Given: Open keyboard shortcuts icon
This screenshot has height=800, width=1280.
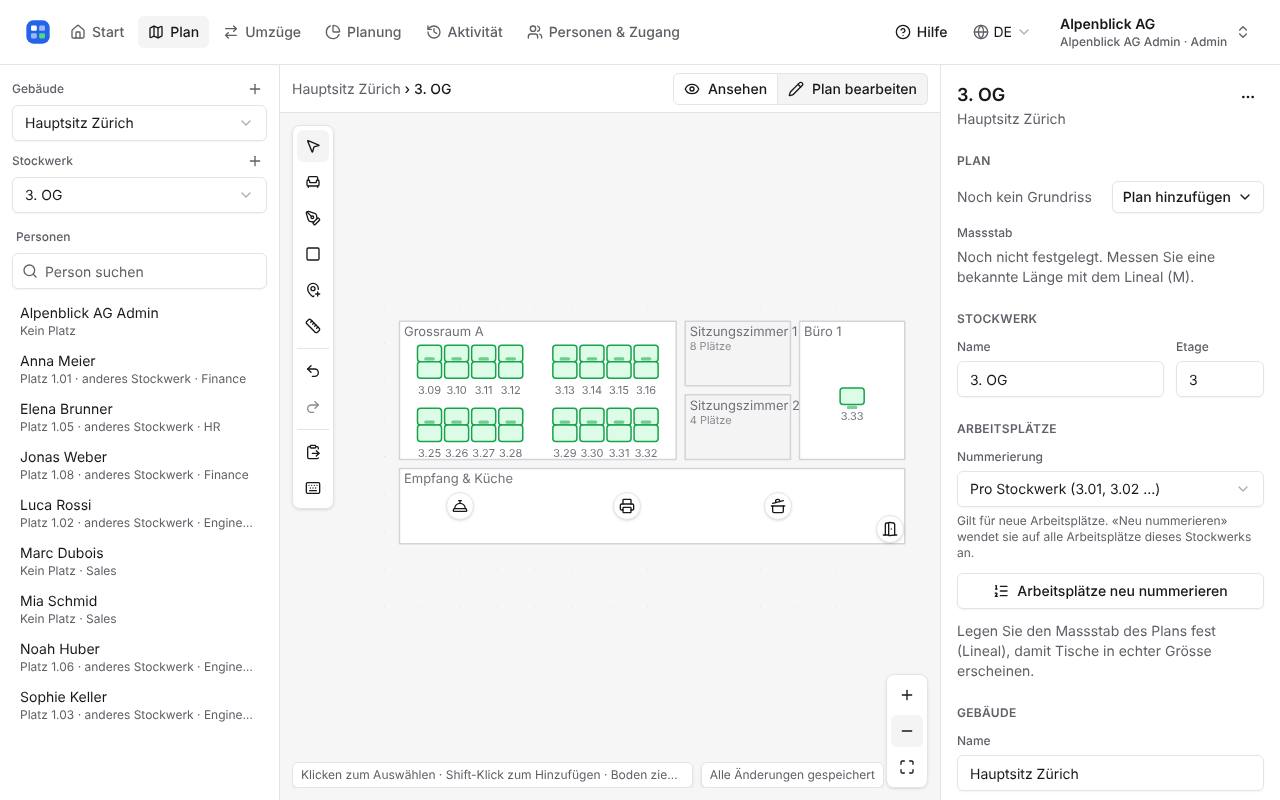Looking at the screenshot, I should click(x=313, y=488).
